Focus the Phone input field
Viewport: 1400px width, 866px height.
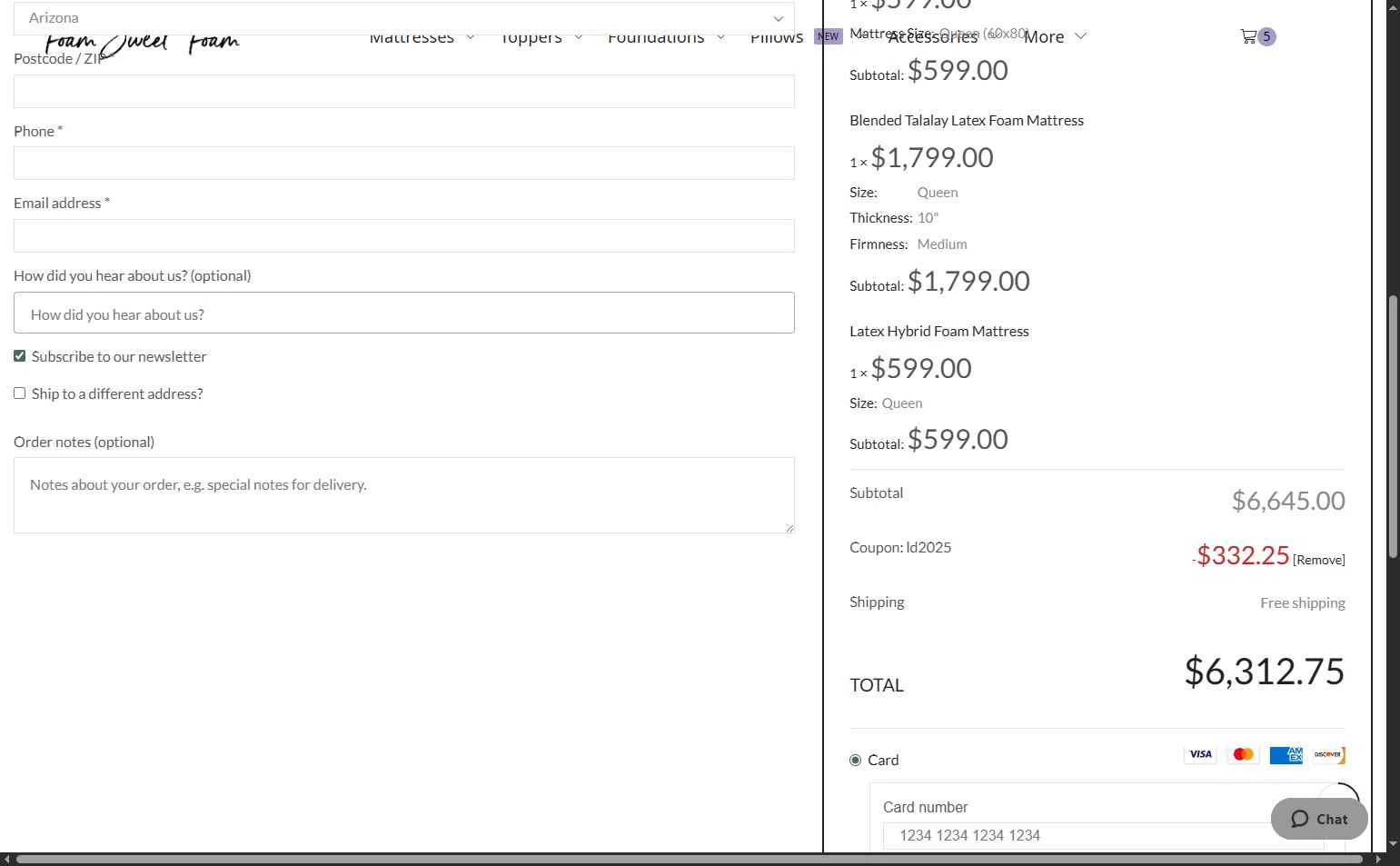tap(404, 163)
